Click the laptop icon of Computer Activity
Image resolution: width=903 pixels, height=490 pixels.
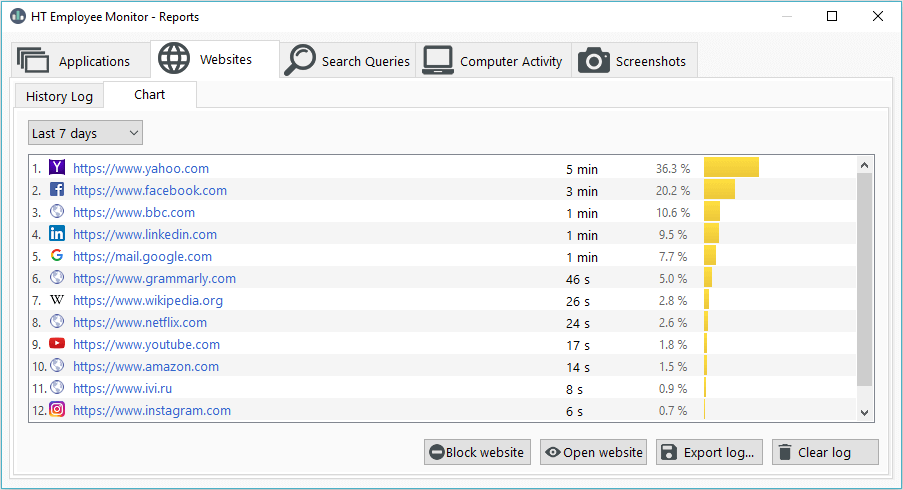pos(438,60)
